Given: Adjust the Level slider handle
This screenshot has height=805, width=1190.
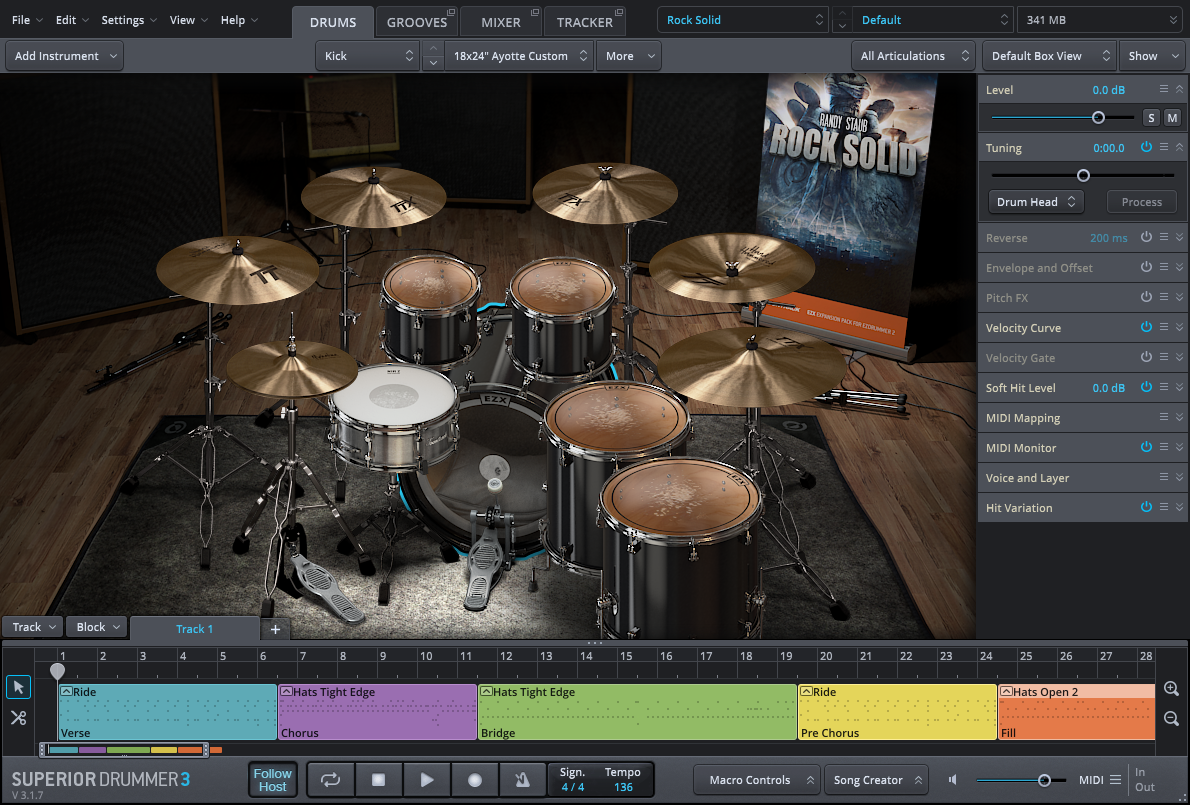Looking at the screenshot, I should 1098,118.
